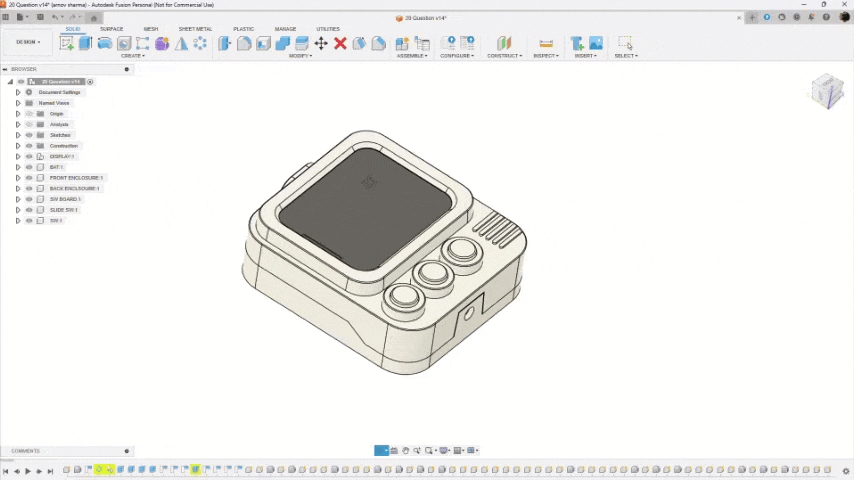Open the MODIFY menu label
This screenshot has width=854, height=480.
tap(300, 56)
